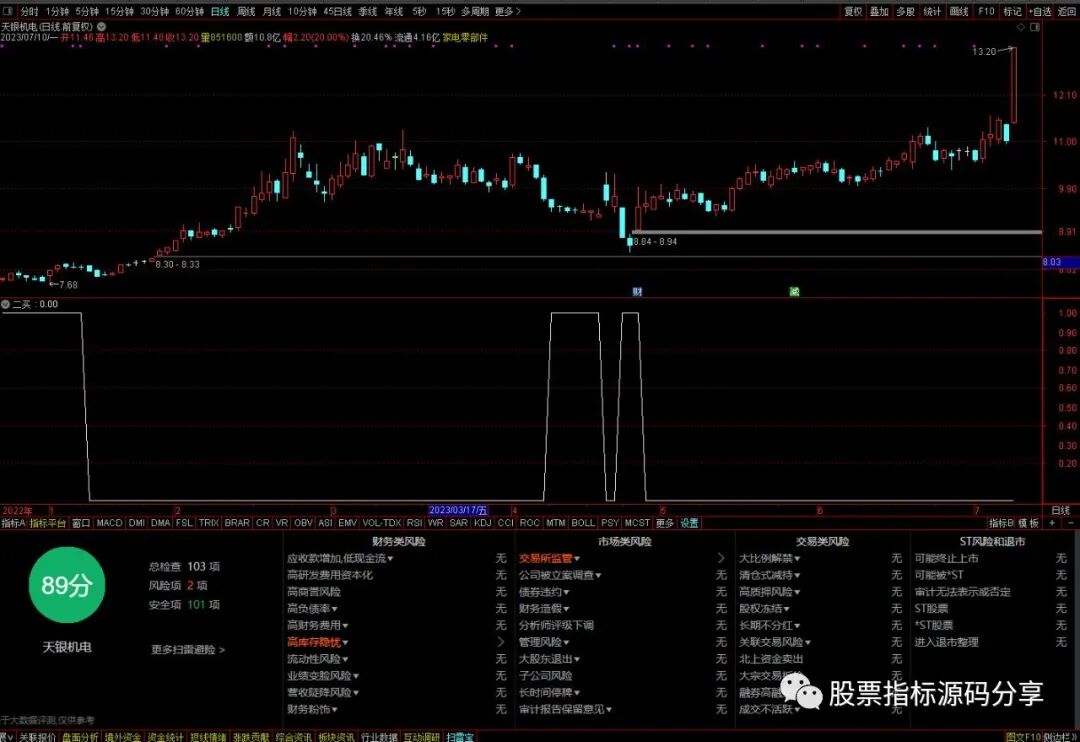Open the 多周期 multi-period view
1080x742 pixels.
point(475,11)
